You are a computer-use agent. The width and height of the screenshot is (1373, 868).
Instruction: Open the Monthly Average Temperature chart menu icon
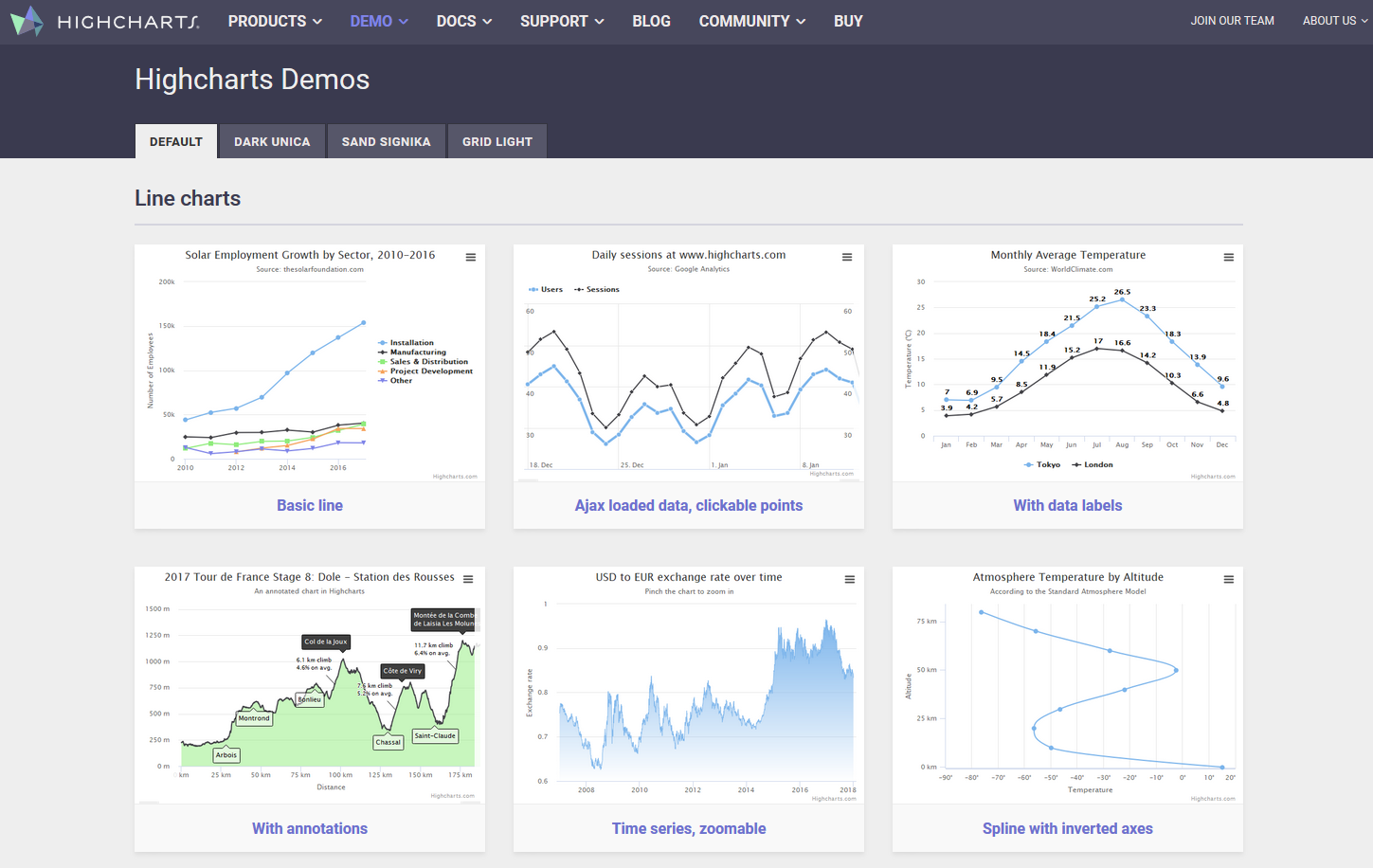[1229, 258]
